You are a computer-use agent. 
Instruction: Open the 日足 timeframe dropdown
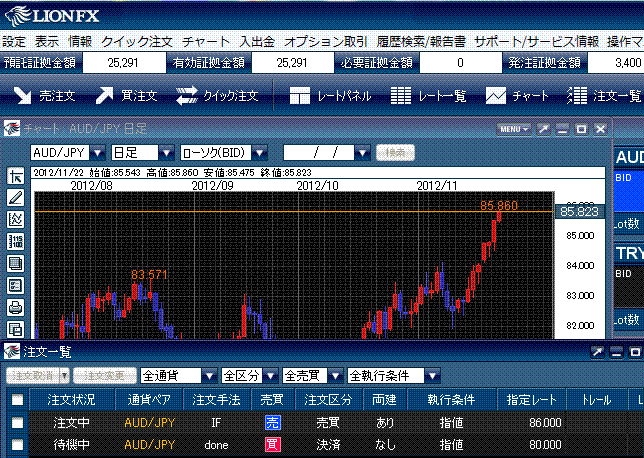pos(166,153)
